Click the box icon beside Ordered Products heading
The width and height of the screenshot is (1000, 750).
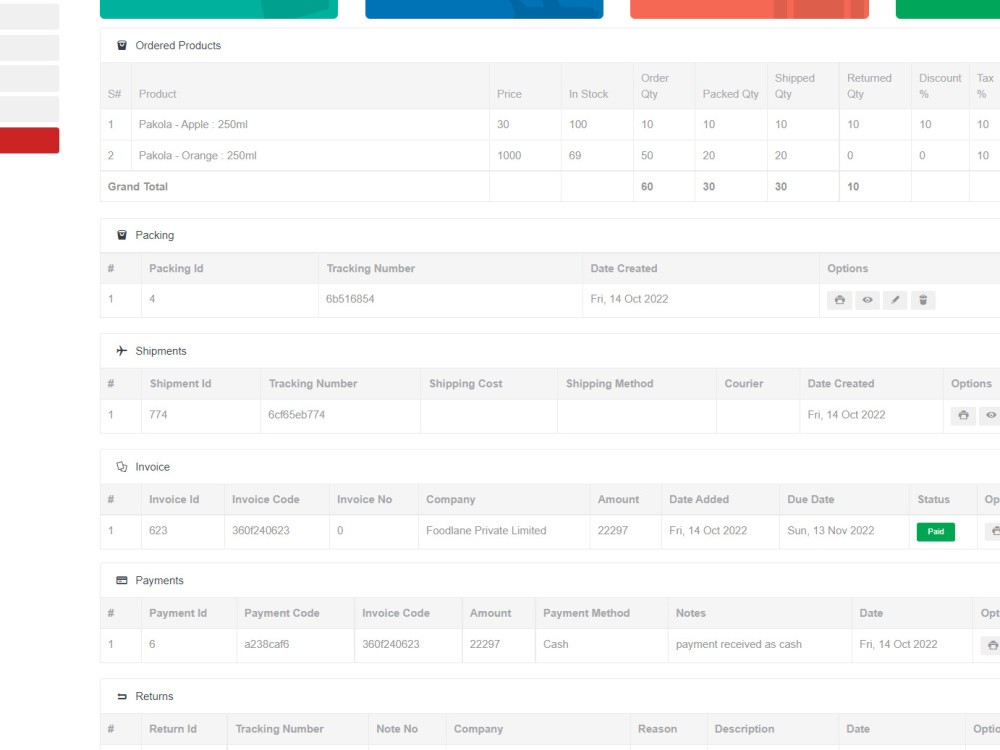pos(122,45)
